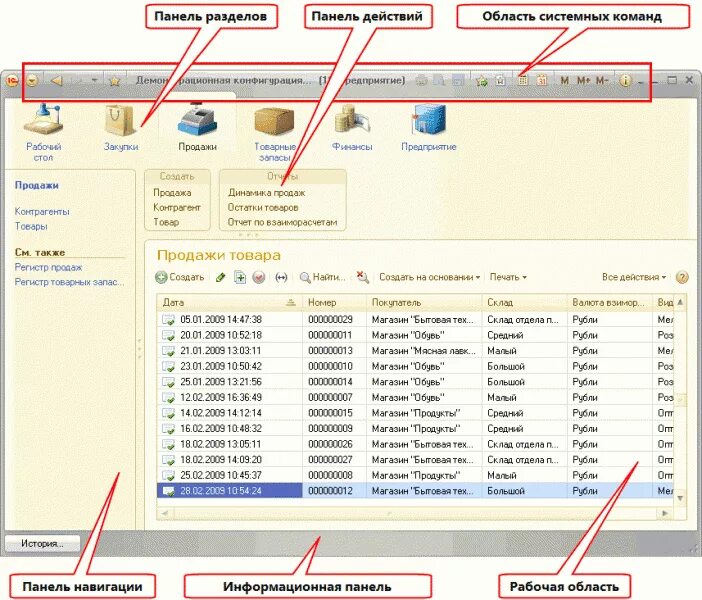Screen dimensions: 702x600
Task: Click the help question mark icon
Action: (x=682, y=278)
